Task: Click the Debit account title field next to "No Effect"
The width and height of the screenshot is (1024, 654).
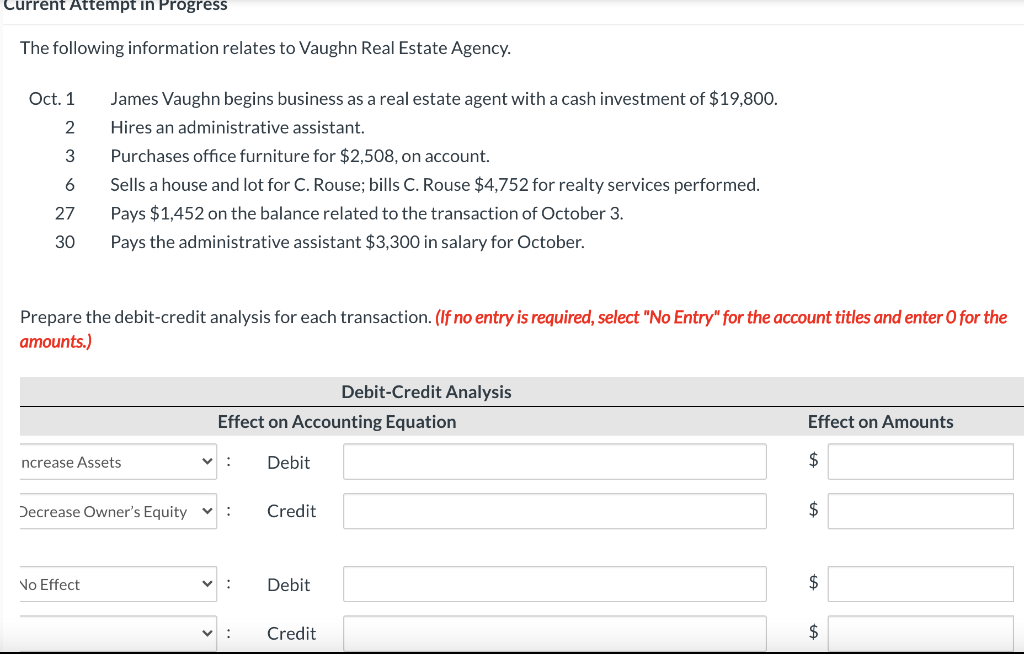Action: pyautogui.click(x=554, y=584)
